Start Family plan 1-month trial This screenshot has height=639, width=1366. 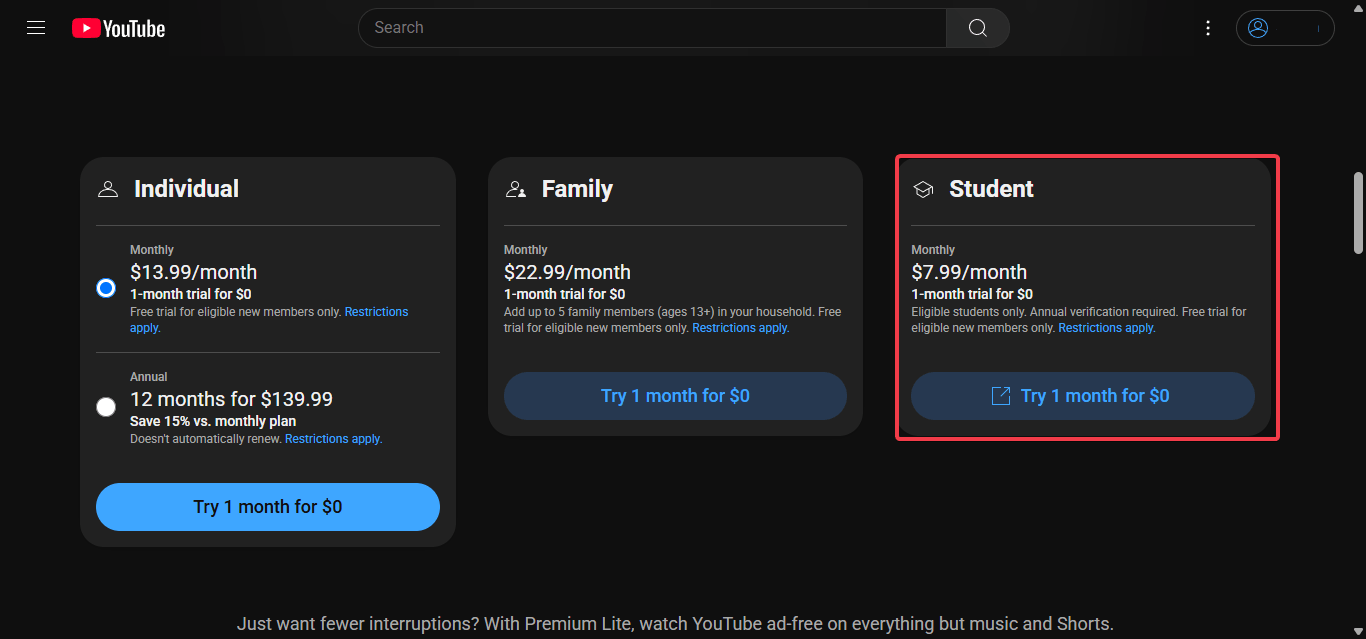pyautogui.click(x=675, y=396)
